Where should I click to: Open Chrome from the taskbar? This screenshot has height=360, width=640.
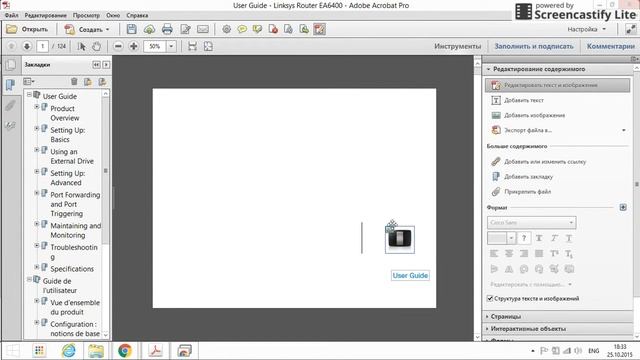[x=125, y=351]
